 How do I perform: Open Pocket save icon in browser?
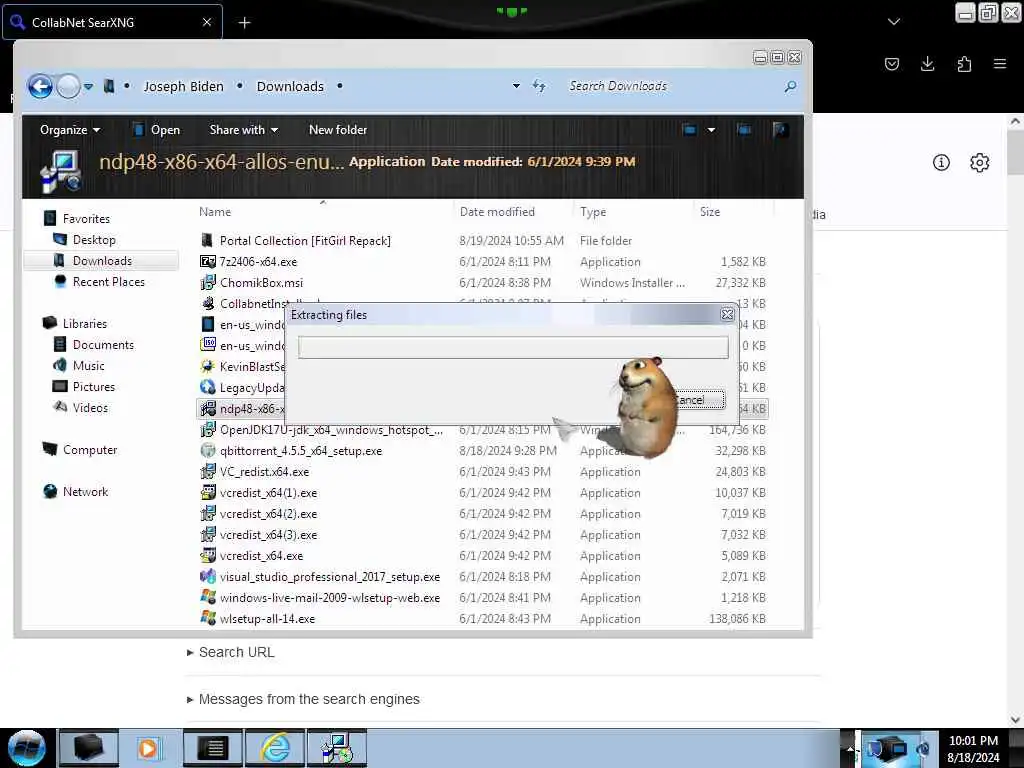(x=891, y=64)
